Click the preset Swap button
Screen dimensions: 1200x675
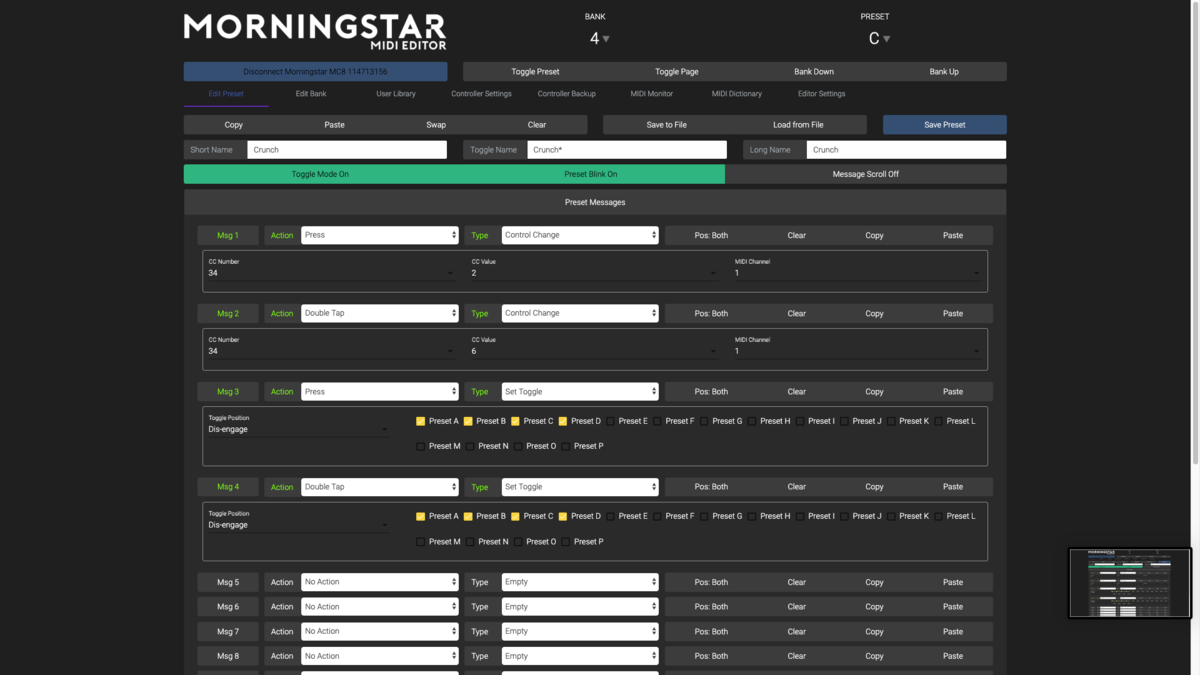(436, 125)
